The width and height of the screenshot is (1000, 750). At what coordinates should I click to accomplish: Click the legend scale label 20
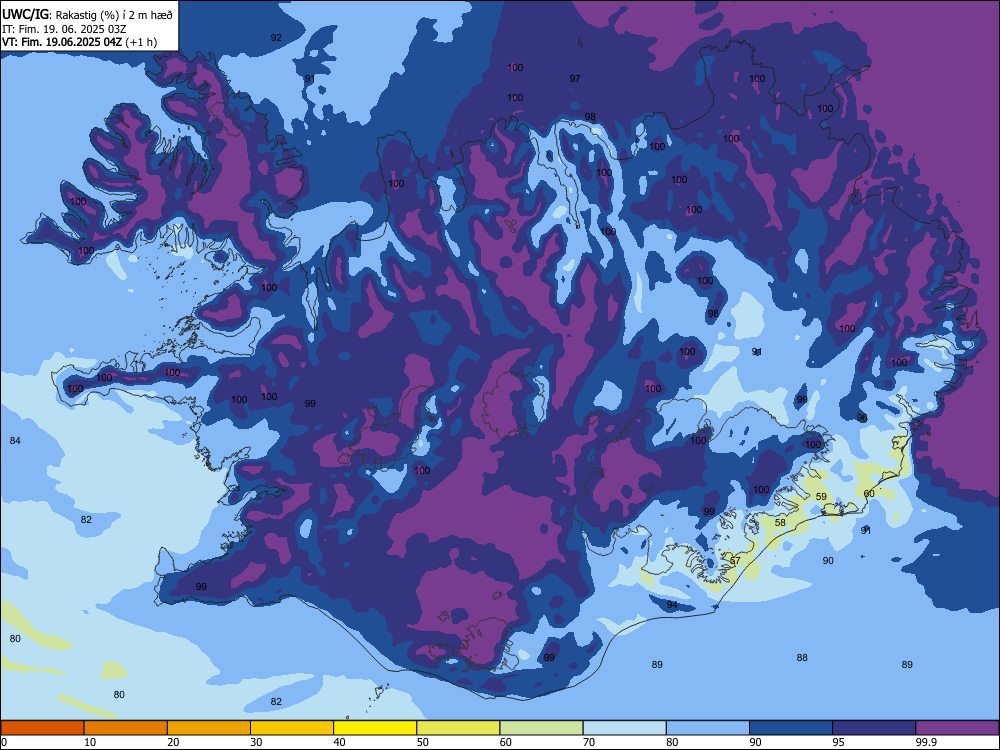(x=173, y=742)
